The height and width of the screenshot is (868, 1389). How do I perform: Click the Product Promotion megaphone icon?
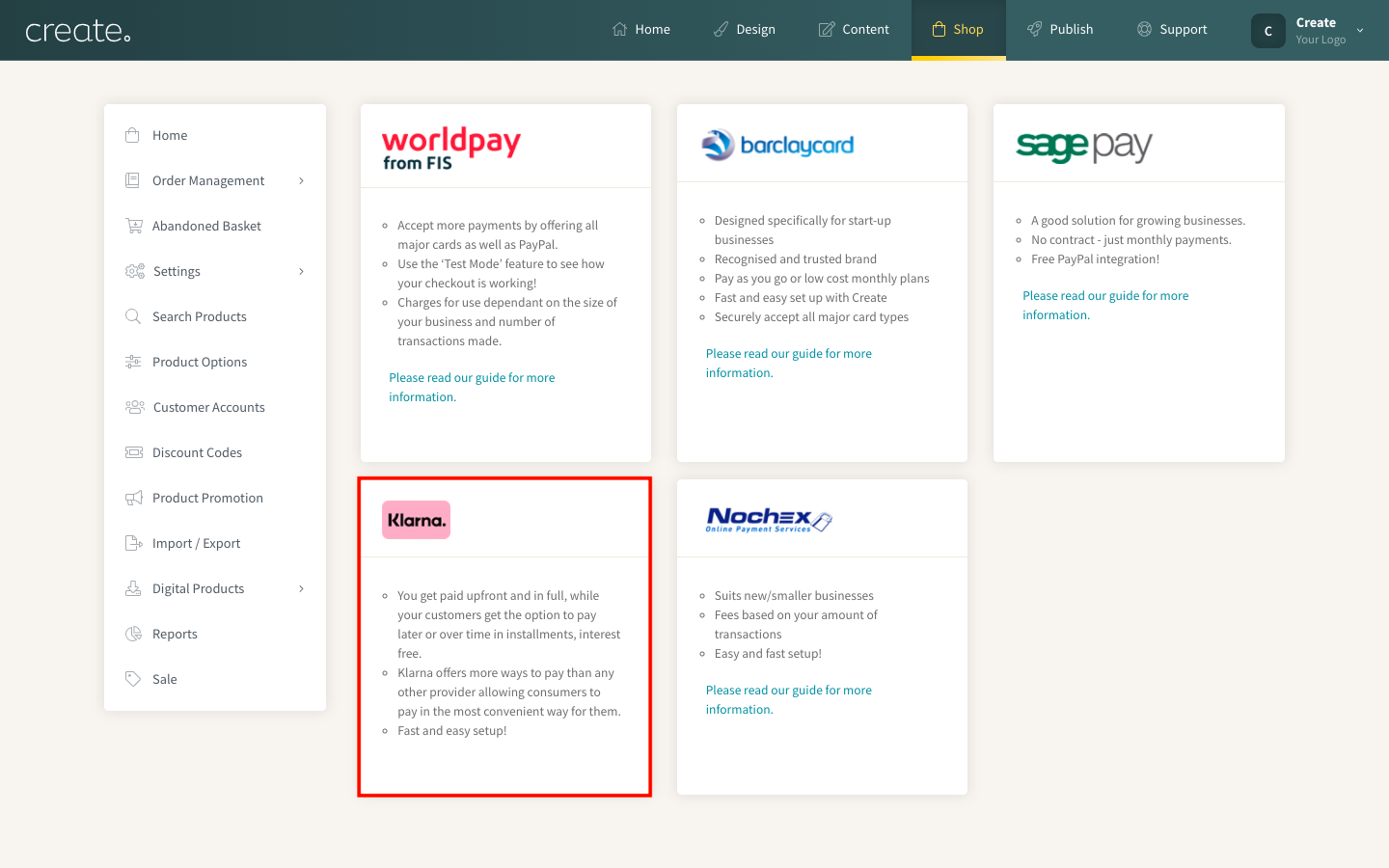tap(133, 498)
